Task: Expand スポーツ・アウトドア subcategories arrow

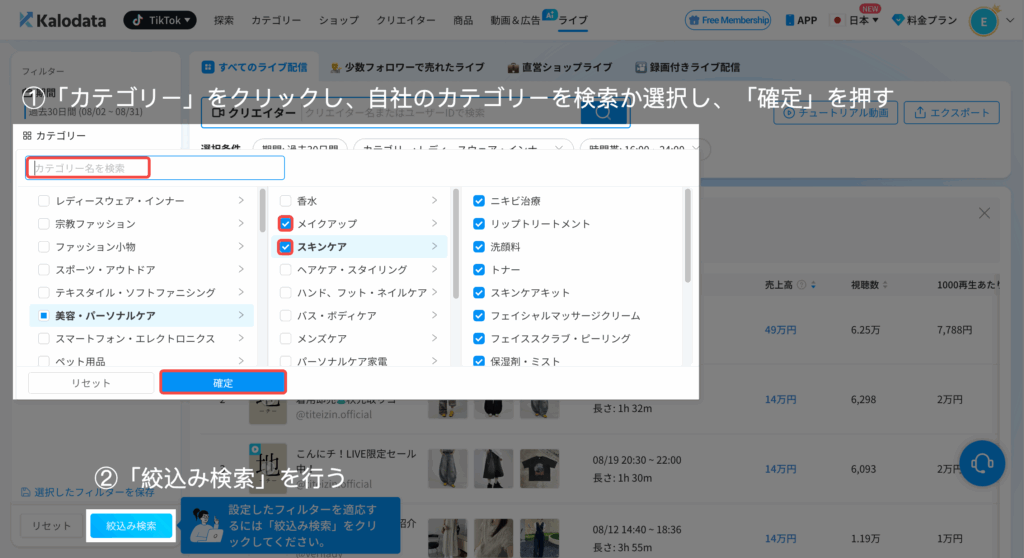Action: click(241, 269)
